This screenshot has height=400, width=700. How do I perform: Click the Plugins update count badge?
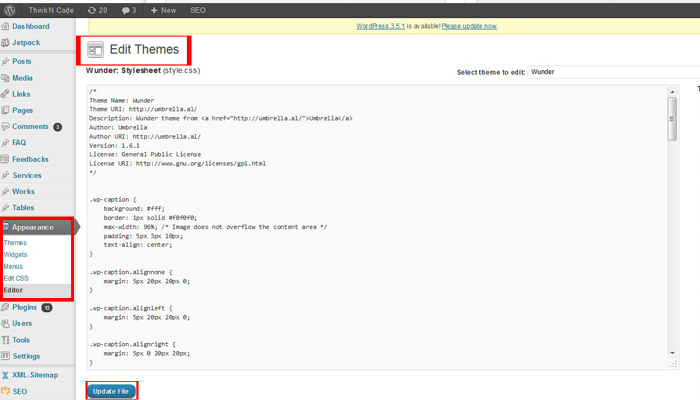tap(47, 308)
